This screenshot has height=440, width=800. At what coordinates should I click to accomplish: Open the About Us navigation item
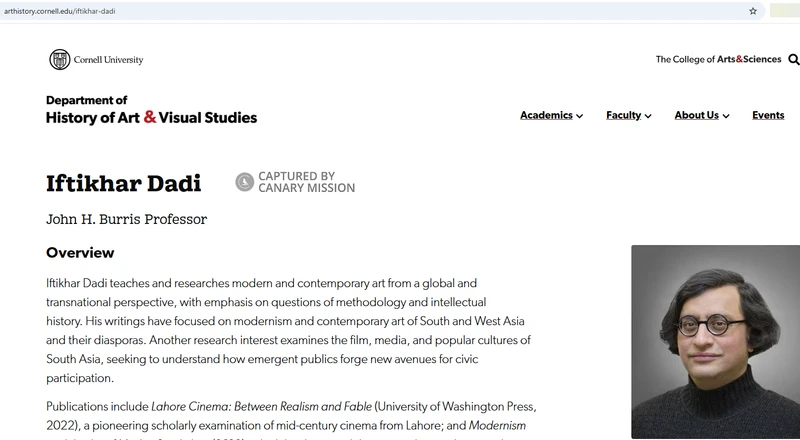click(696, 115)
